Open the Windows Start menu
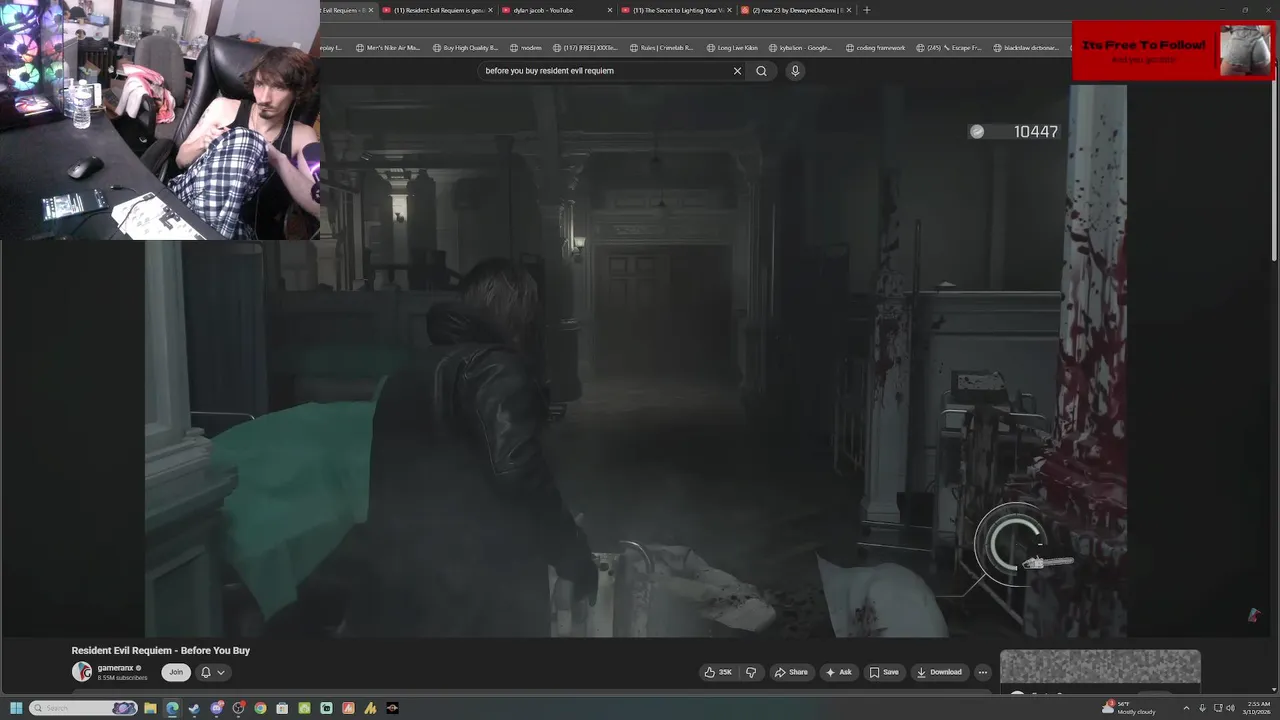1280x720 pixels. pos(16,708)
